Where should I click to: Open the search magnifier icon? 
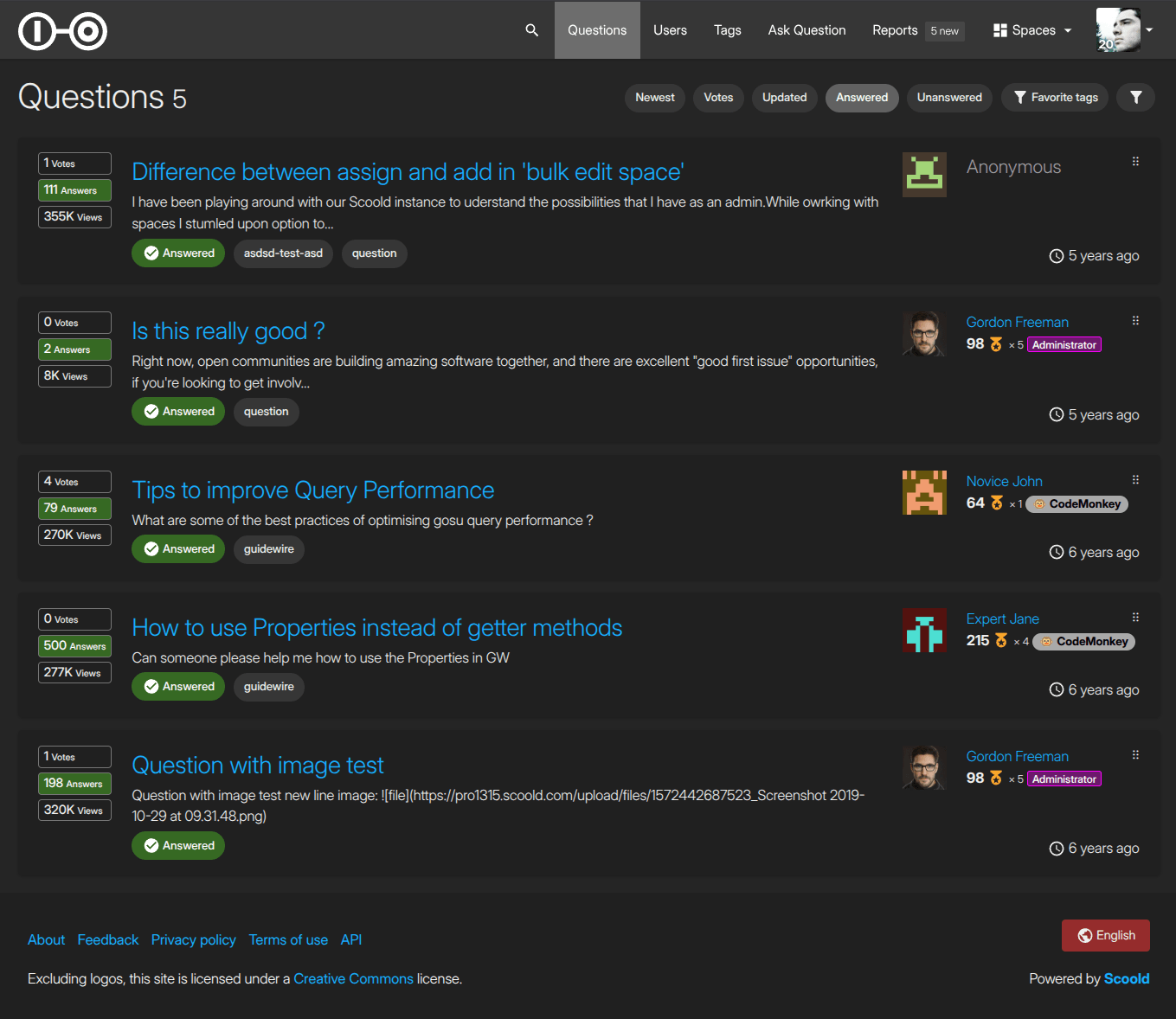tap(531, 30)
